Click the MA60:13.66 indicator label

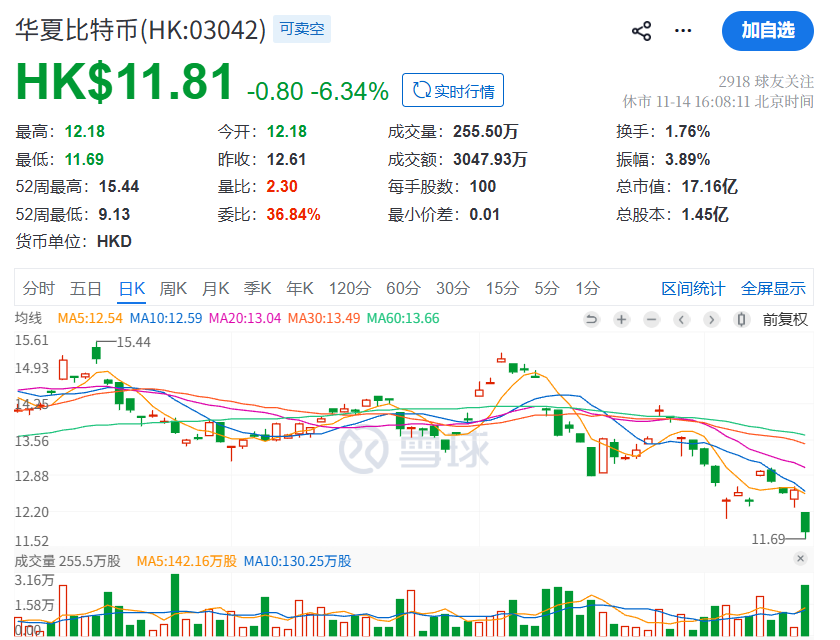[x=403, y=318]
